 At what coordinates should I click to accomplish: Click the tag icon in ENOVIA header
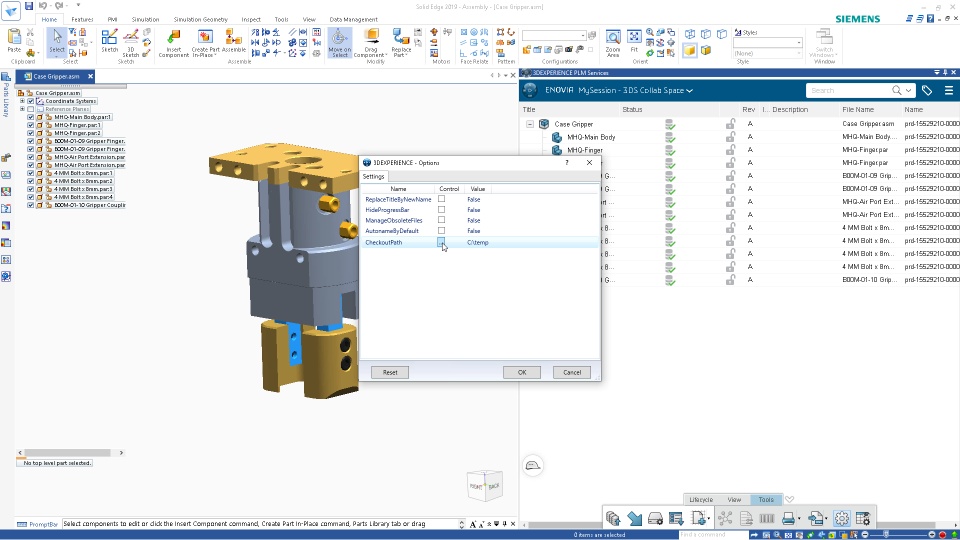tap(927, 91)
